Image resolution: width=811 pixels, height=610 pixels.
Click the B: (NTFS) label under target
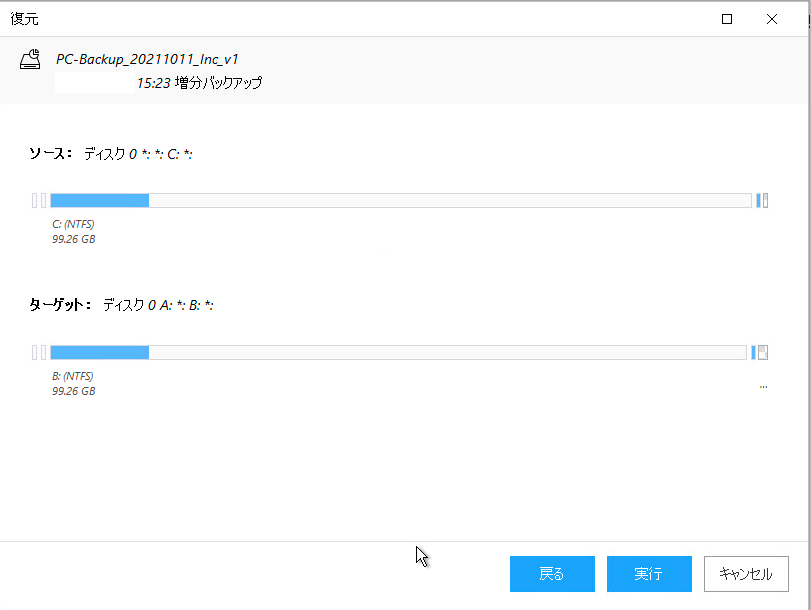tap(73, 376)
